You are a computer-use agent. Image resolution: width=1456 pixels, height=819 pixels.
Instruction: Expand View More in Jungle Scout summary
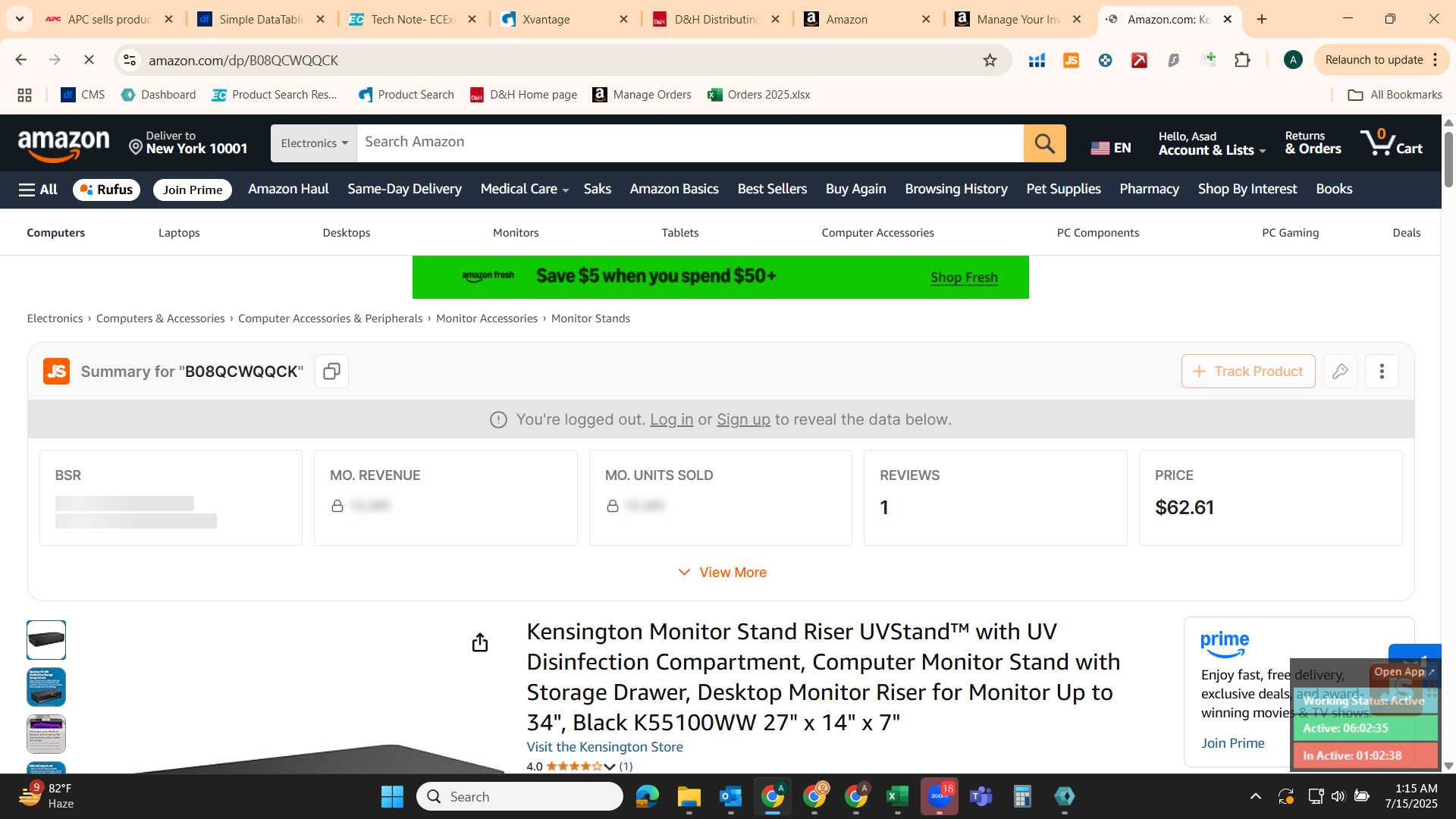click(x=721, y=573)
